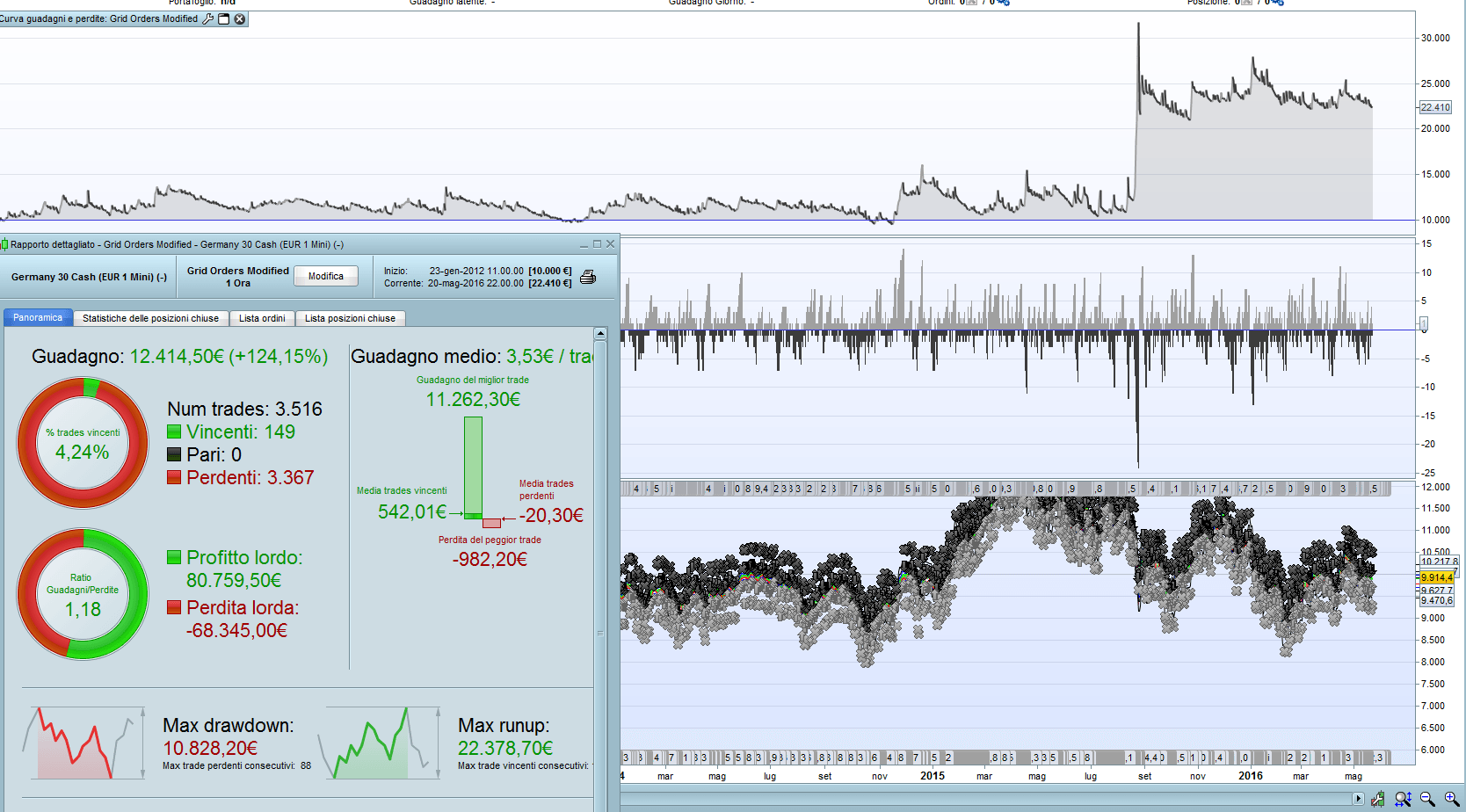
Task: Click the Germany 30 Cash instrument label
Action: (x=89, y=277)
